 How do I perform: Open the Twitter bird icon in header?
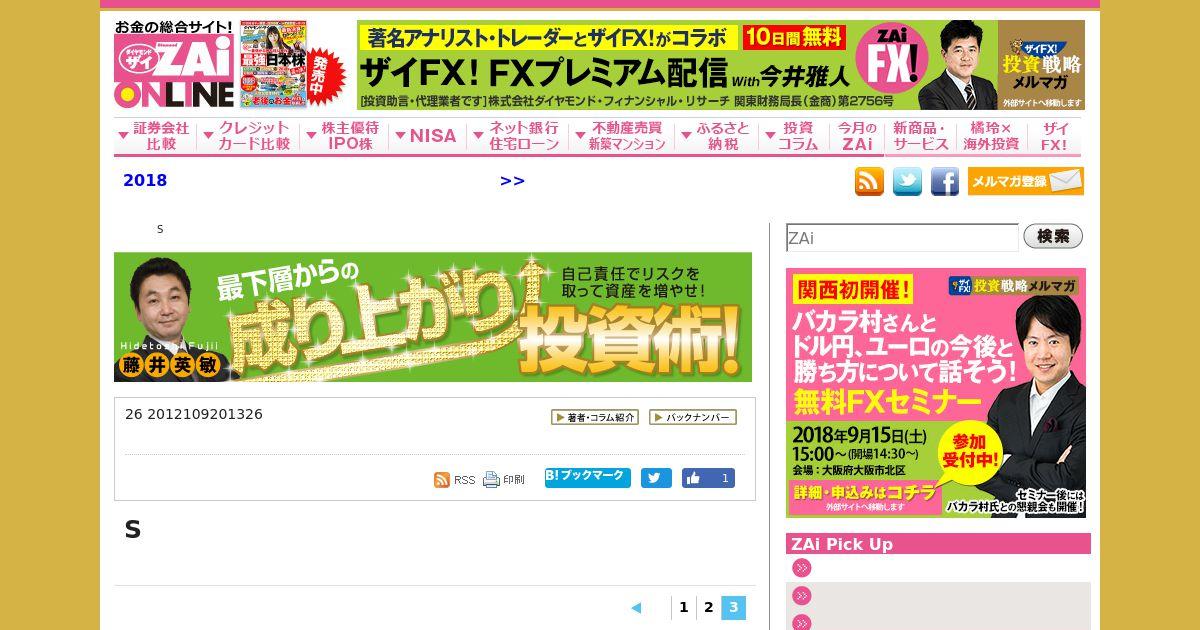907,181
